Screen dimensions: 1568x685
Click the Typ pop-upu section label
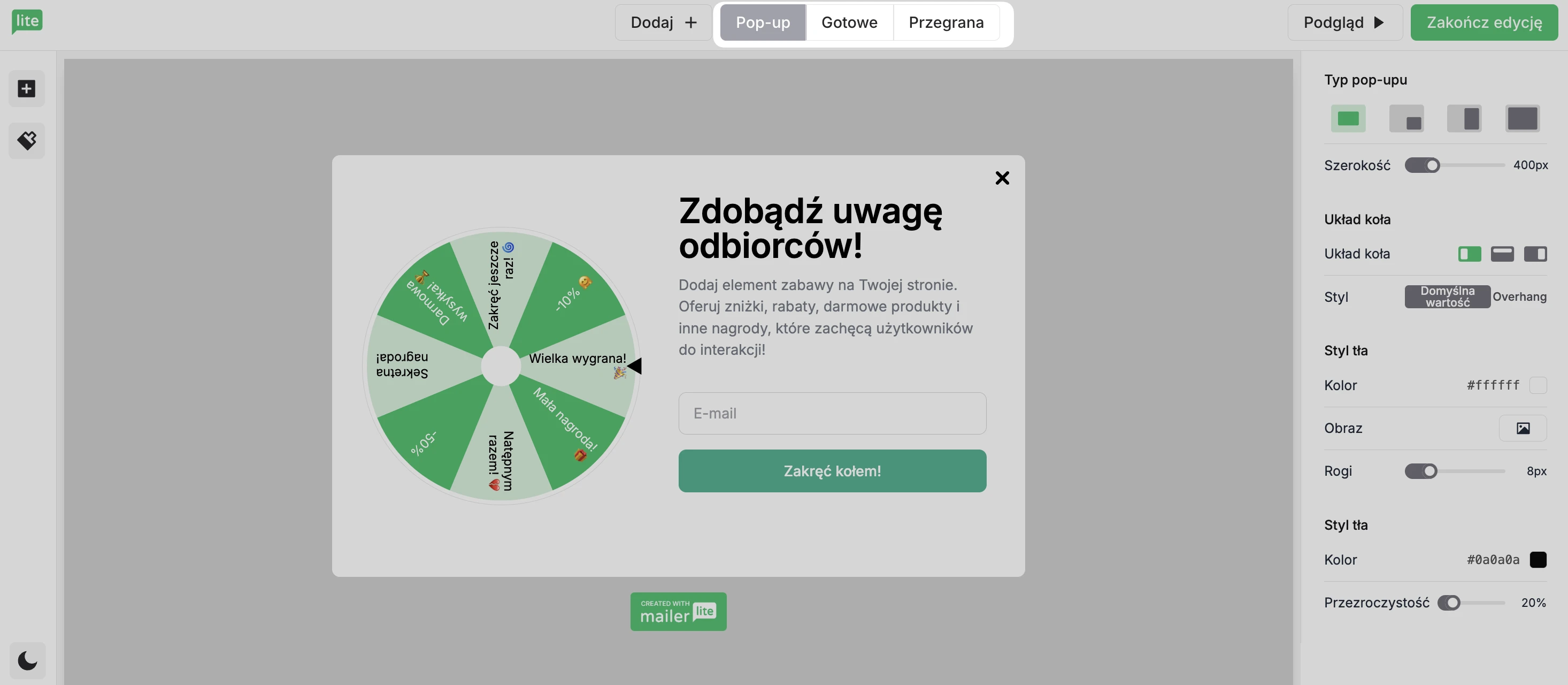[x=1365, y=80]
